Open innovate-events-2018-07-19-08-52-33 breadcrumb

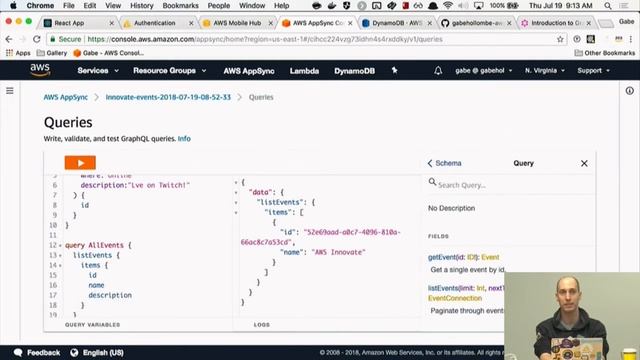(x=168, y=97)
